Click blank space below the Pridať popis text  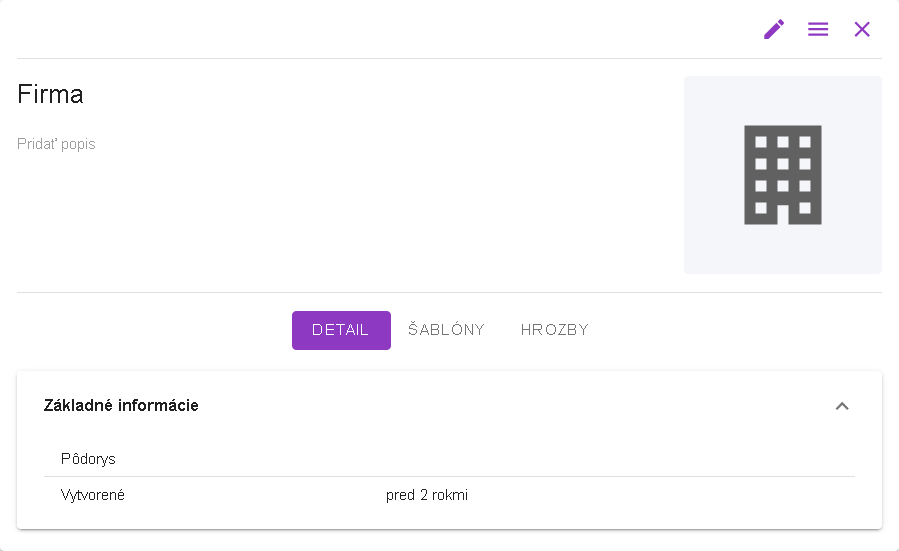200,220
